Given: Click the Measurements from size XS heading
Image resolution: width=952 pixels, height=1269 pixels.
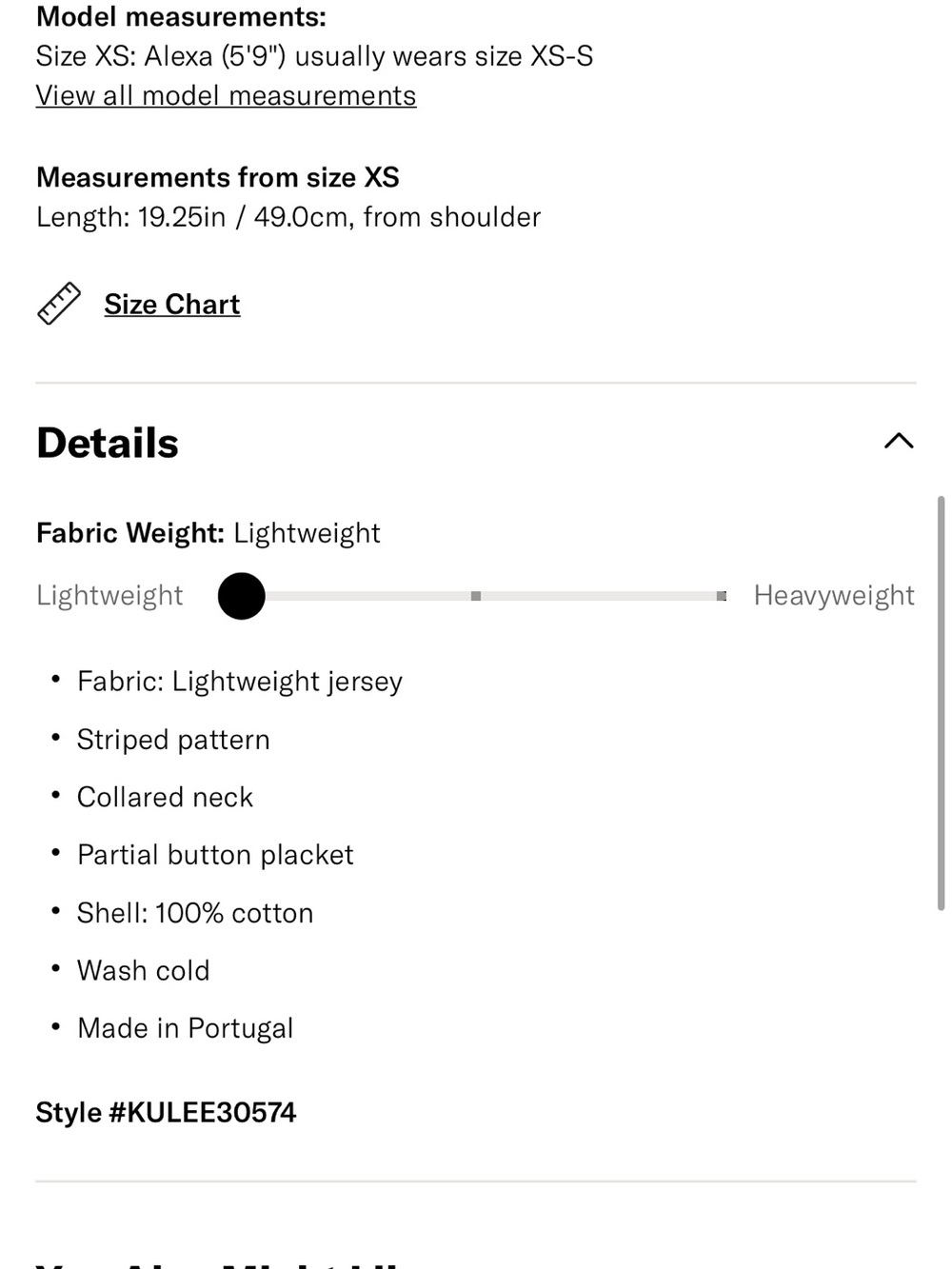Looking at the screenshot, I should [x=218, y=178].
